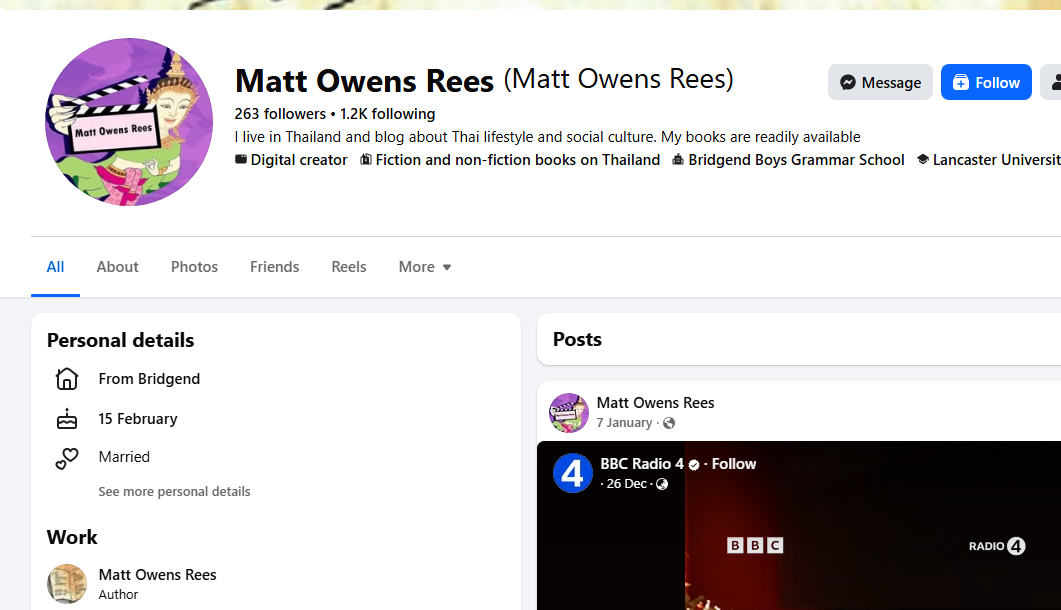1061x610 pixels.
Task: Click the Married status text
Action: coord(125,457)
